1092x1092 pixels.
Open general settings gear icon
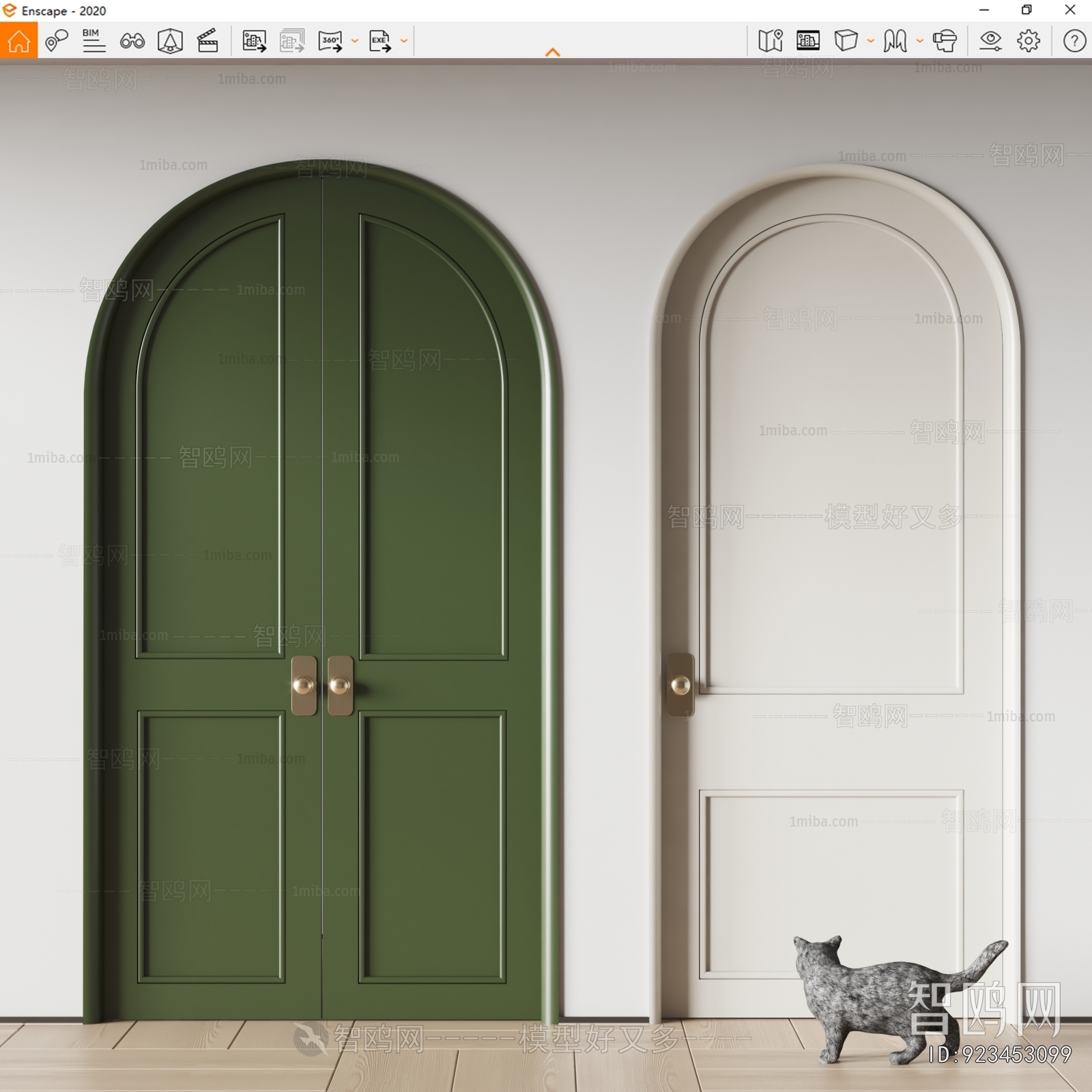pos(1029,41)
